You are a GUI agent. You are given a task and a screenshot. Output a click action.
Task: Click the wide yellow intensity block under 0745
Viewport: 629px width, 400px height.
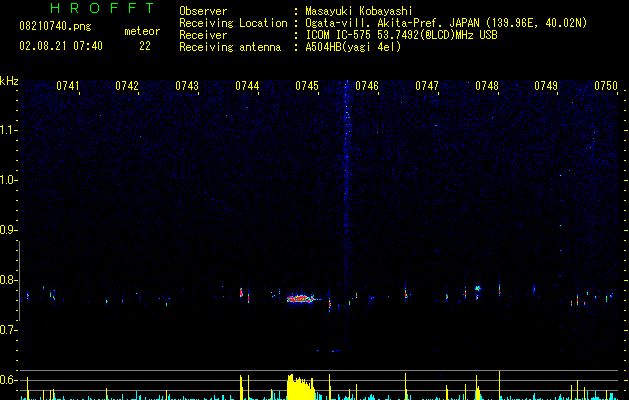click(301, 387)
